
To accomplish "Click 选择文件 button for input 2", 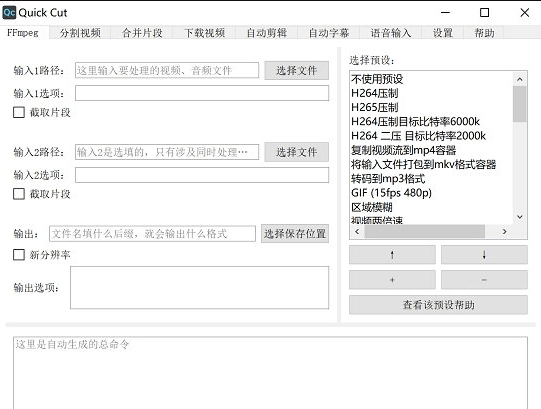I will coord(297,152).
